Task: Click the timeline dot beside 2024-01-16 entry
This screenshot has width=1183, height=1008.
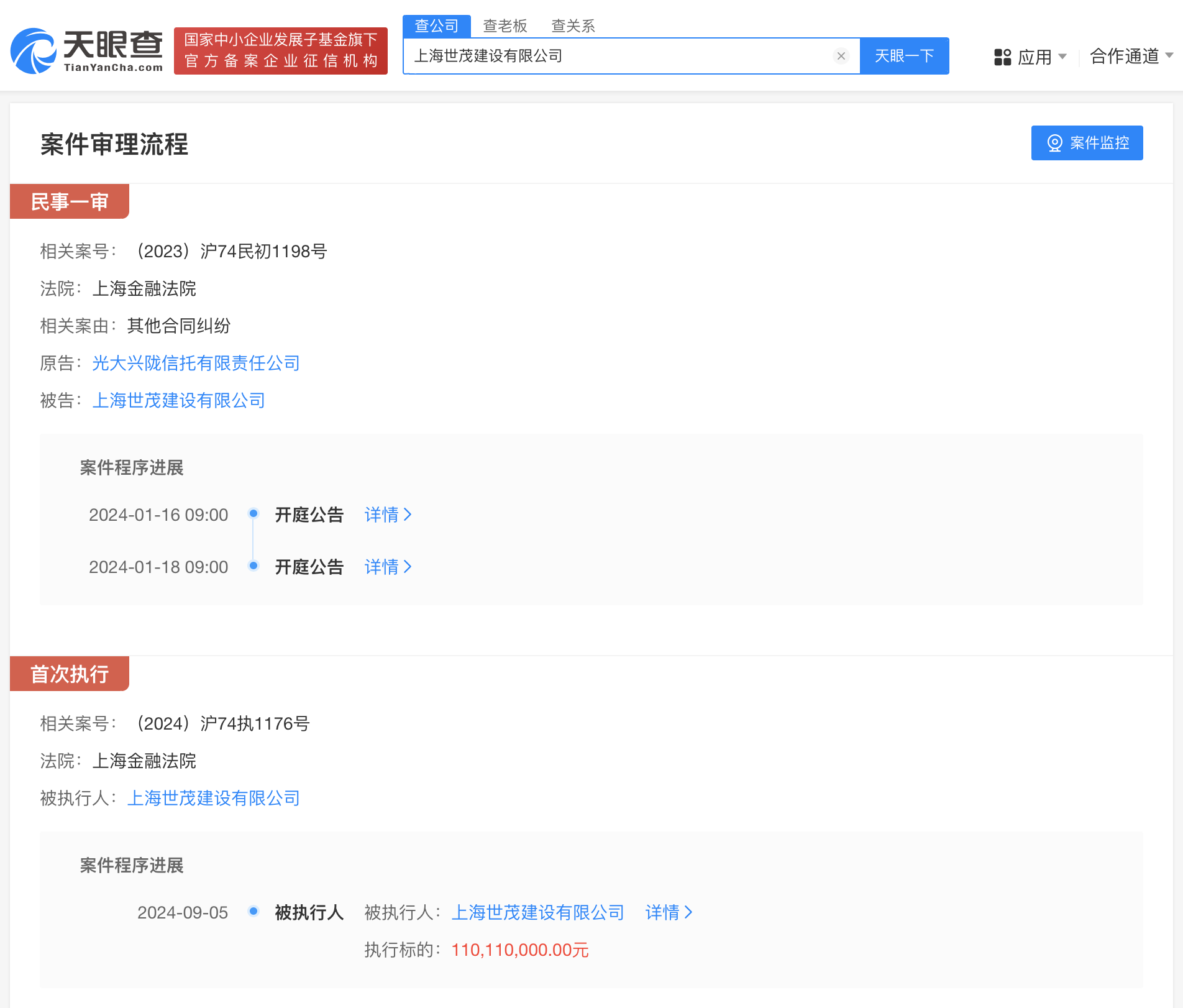Action: tap(253, 514)
